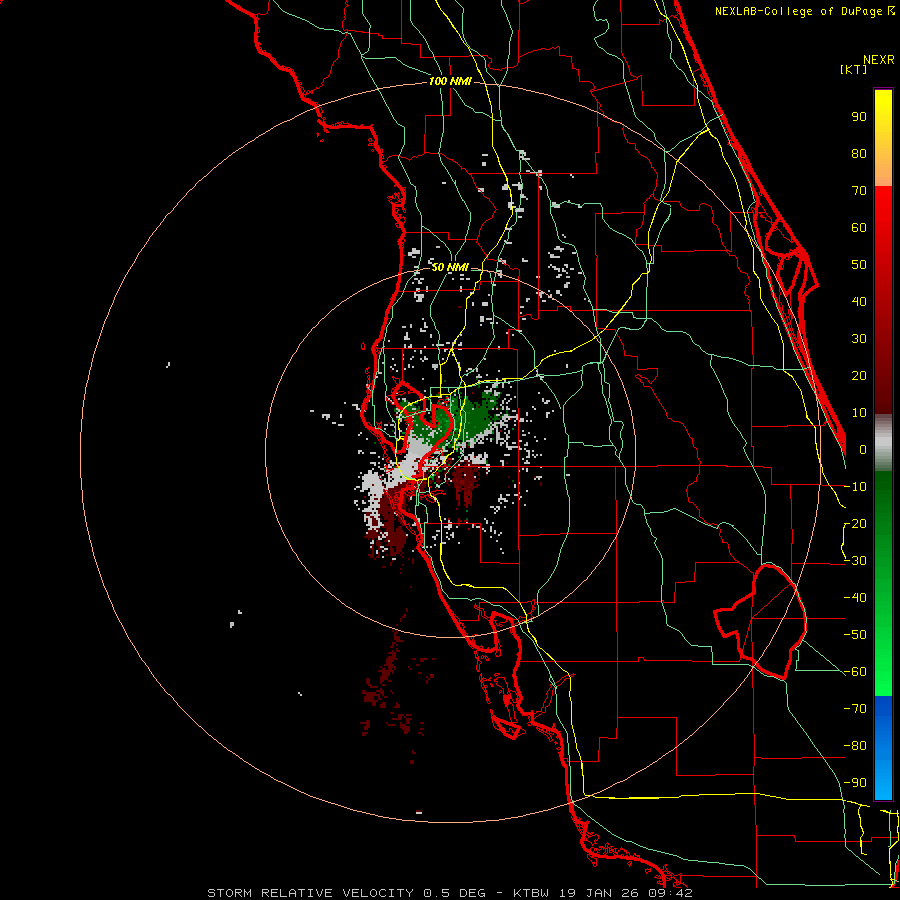Viewport: 900px width, 900px height.
Task: Click the 50 NMI range ring label
Action: coord(450,267)
